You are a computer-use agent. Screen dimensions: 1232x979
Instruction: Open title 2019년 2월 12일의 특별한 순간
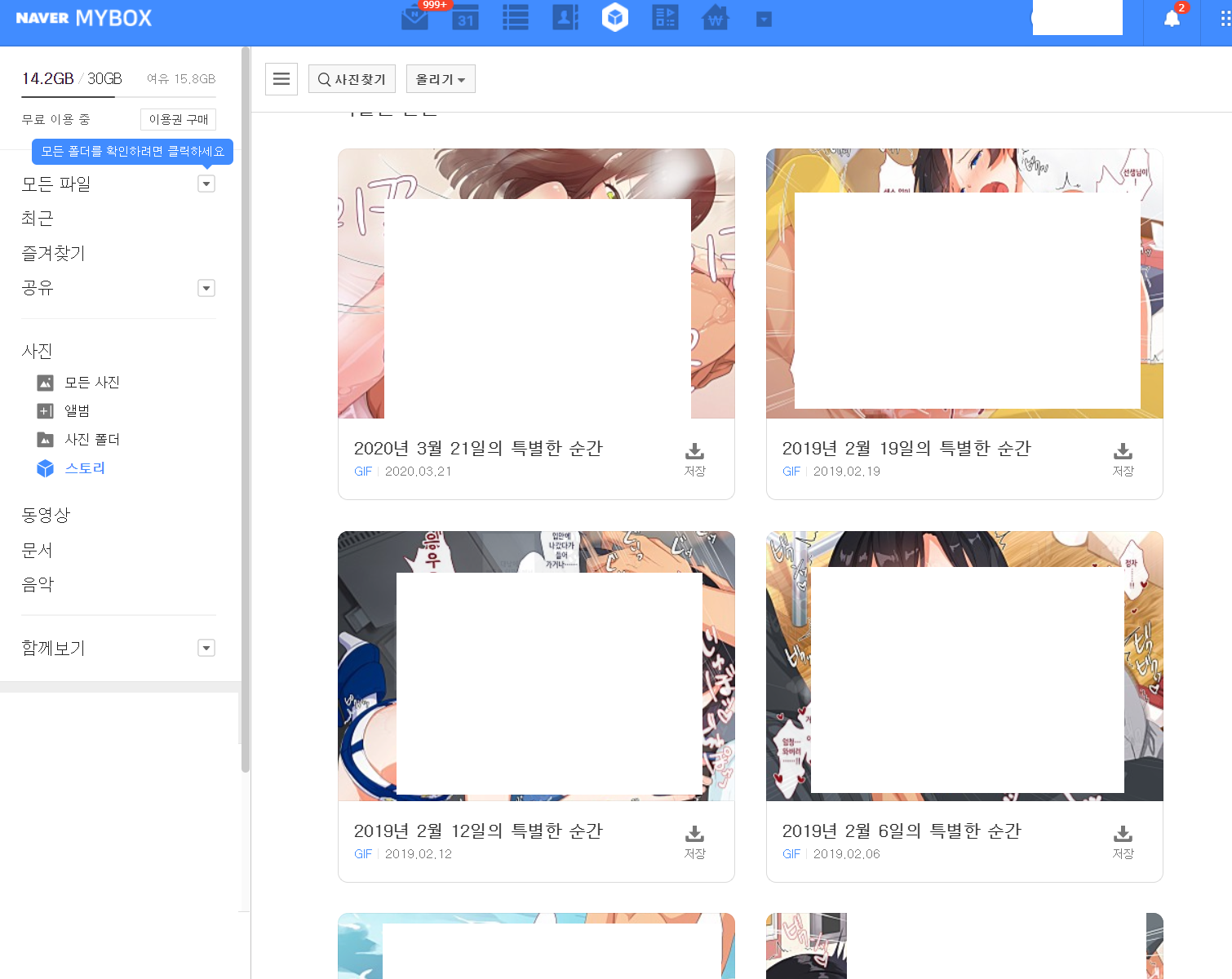coord(478,831)
